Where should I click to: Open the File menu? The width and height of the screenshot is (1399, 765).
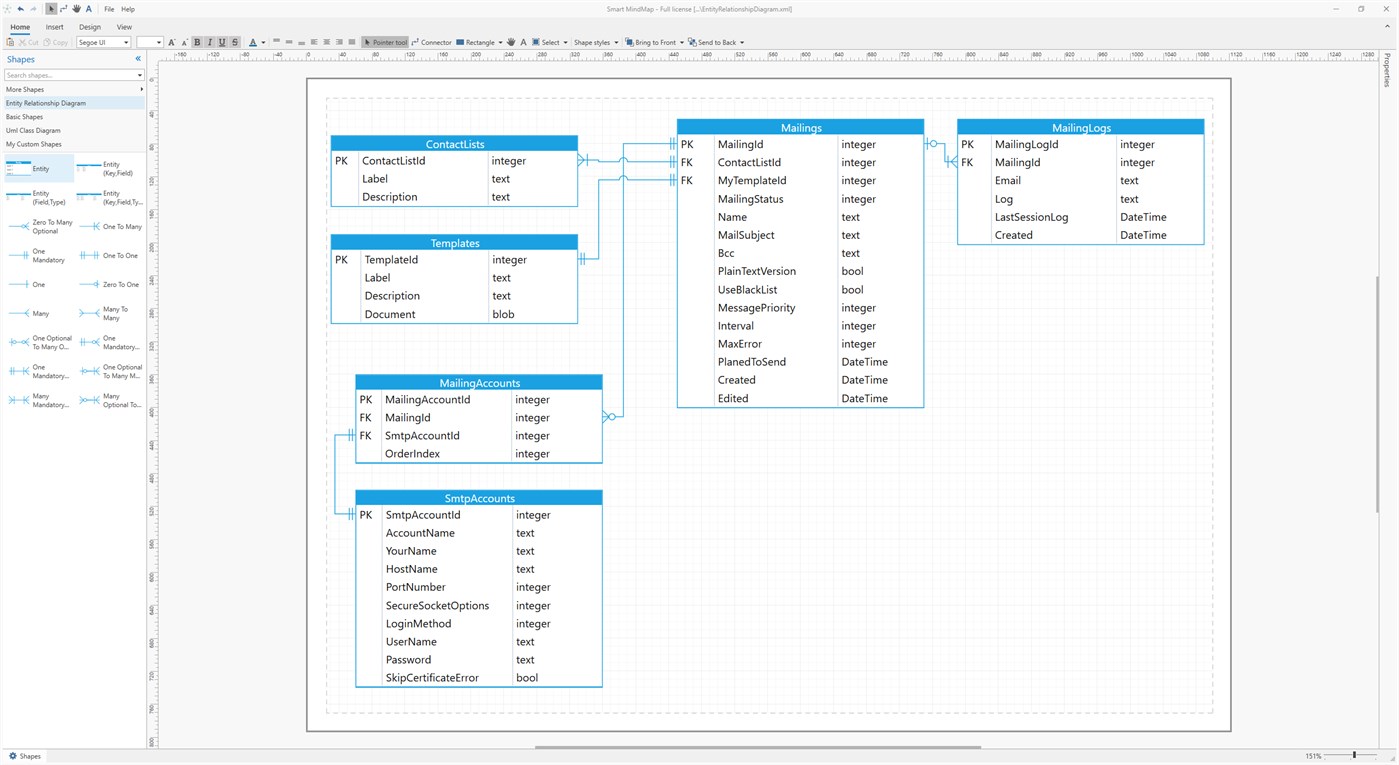coord(108,8)
